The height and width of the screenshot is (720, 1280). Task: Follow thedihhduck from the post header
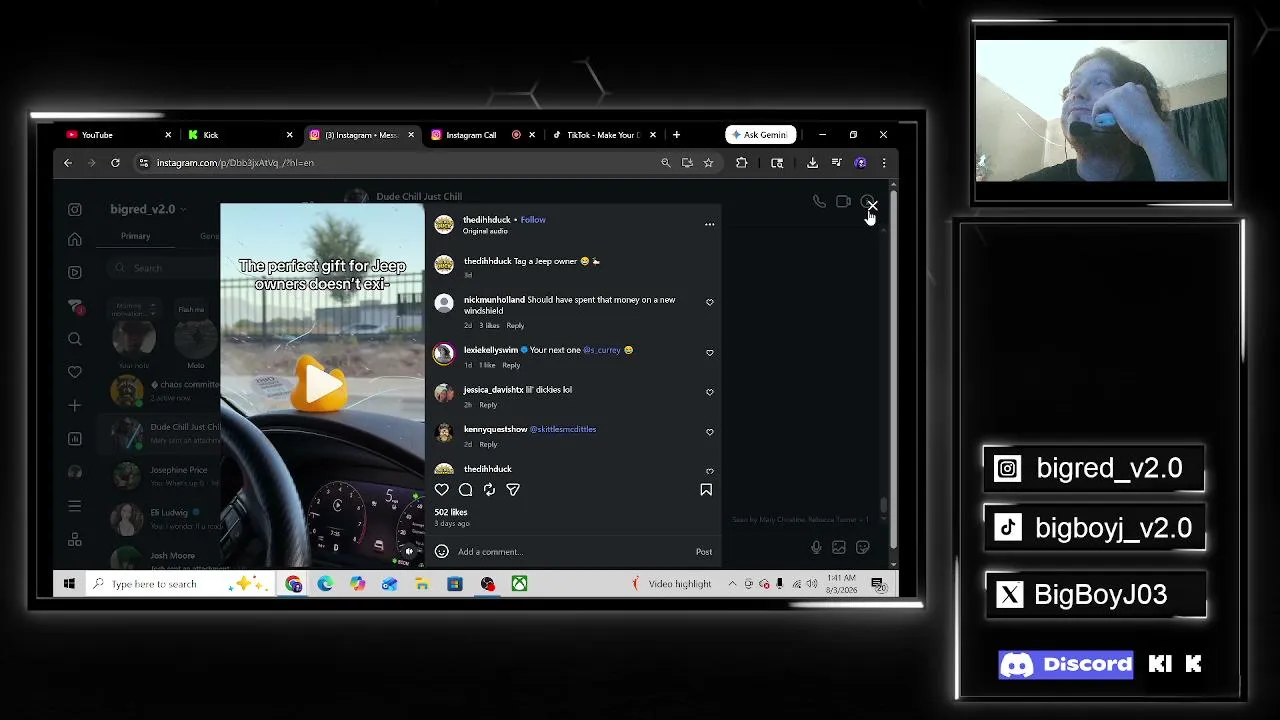point(533,220)
